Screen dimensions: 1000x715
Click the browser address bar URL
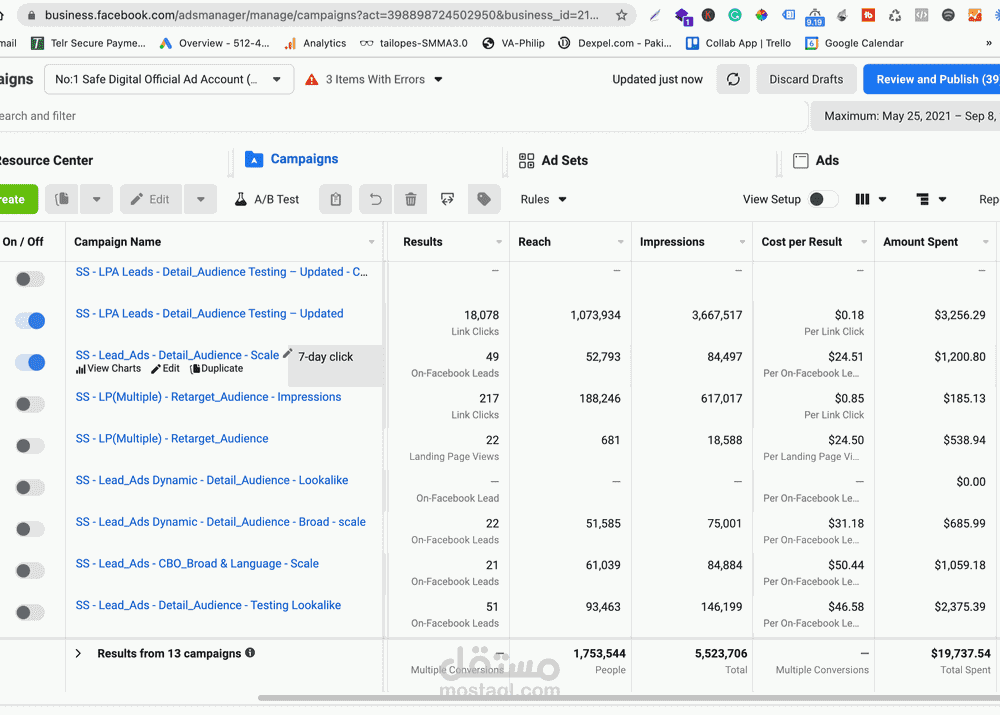tap(321, 15)
